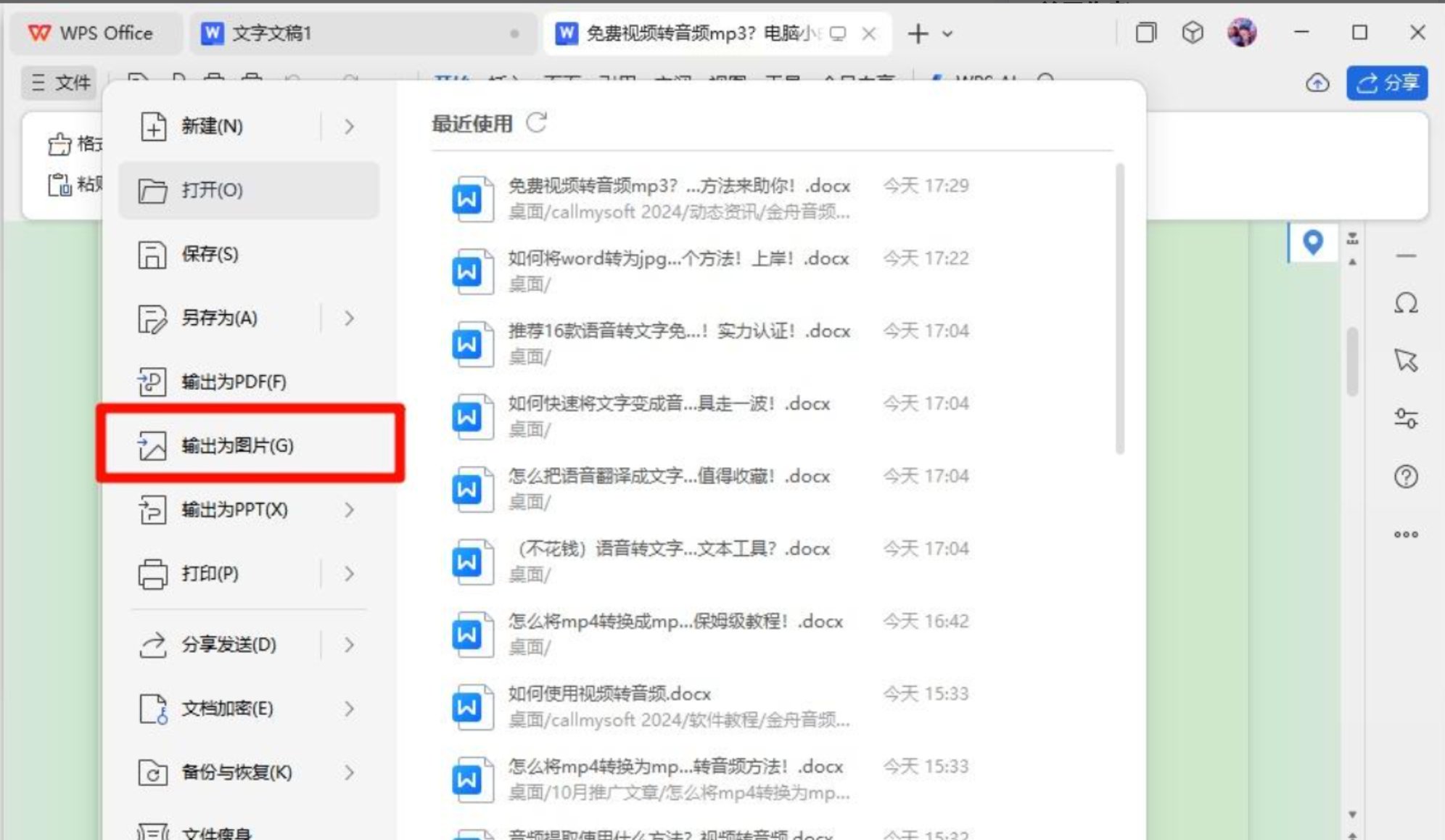Choose 输出为PDF(F) from file menu
Viewport: 1445px width, 840px height.
pos(234,382)
